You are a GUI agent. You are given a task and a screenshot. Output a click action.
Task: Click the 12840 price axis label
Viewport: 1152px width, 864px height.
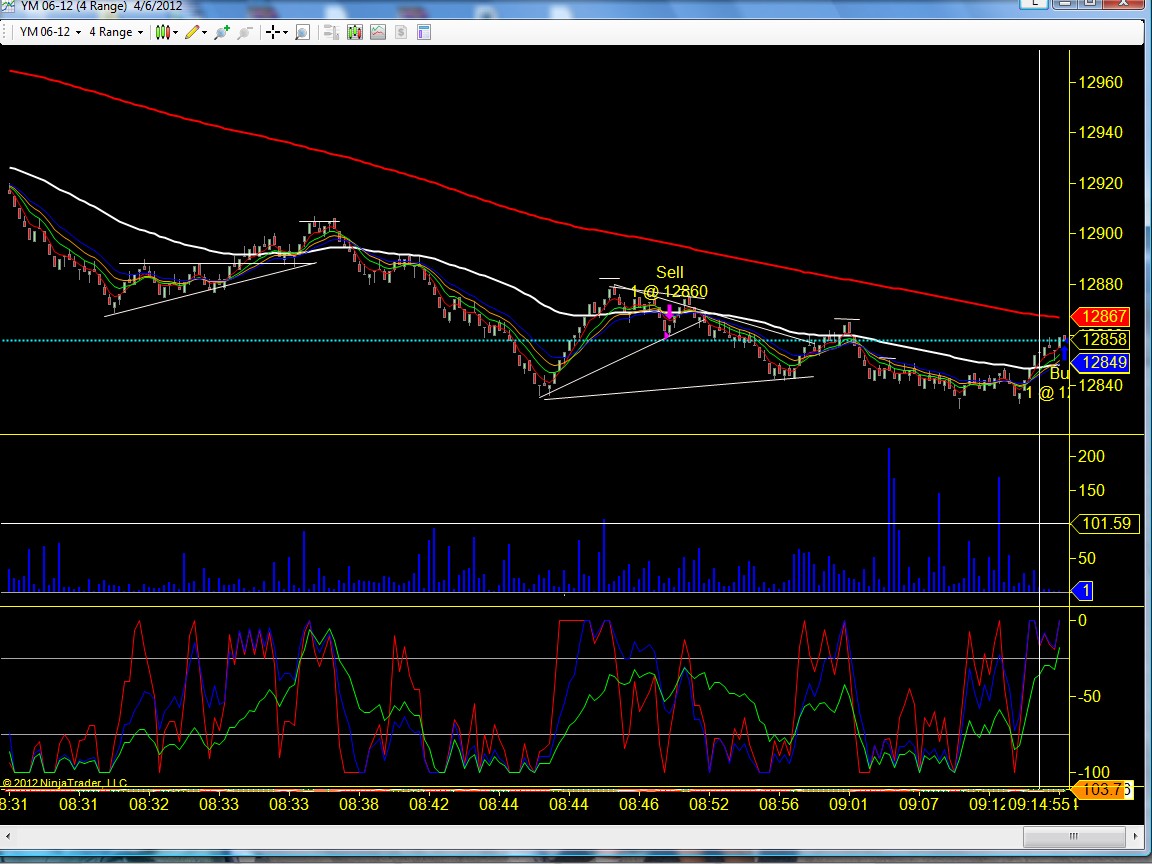click(1100, 385)
